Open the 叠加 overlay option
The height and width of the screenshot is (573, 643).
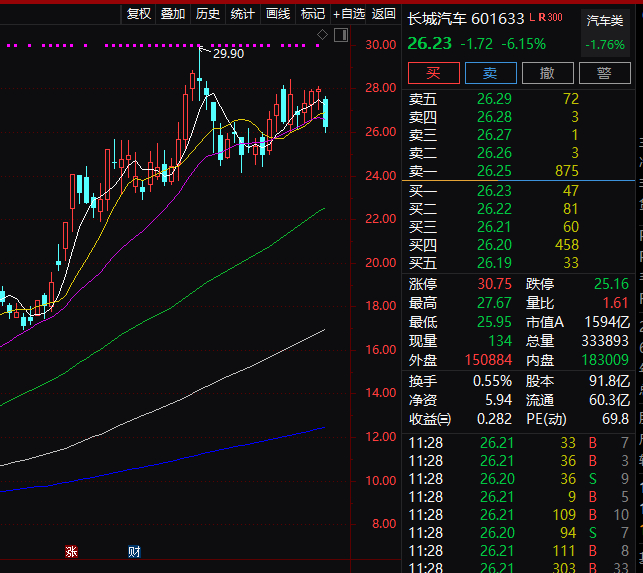pos(173,14)
